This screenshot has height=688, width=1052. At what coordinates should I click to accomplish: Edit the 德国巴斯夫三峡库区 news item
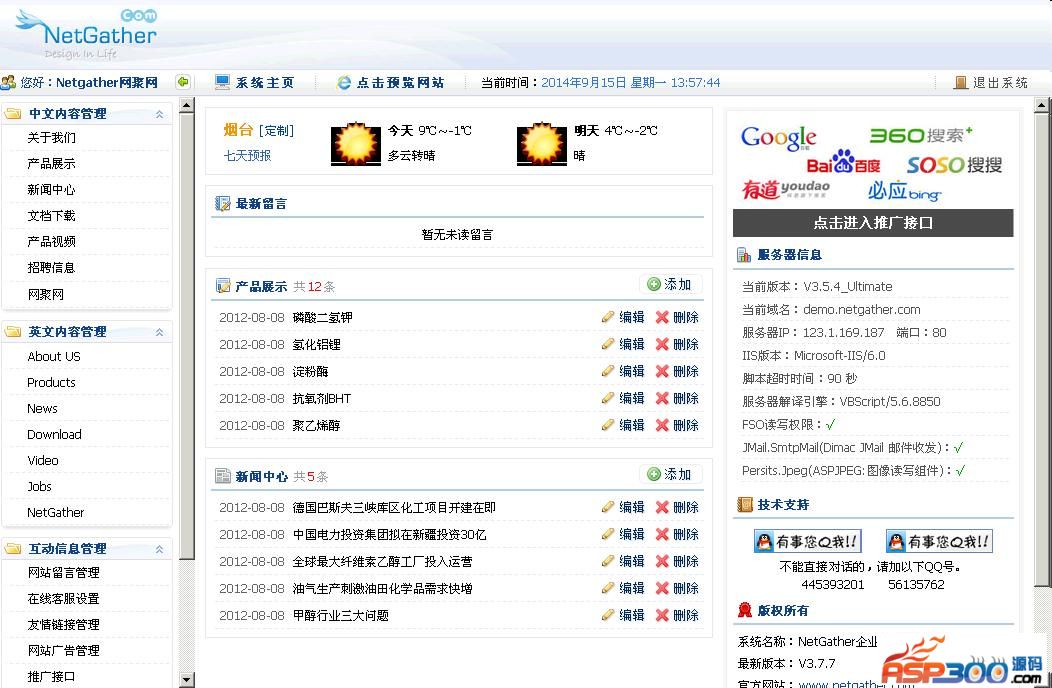click(623, 507)
